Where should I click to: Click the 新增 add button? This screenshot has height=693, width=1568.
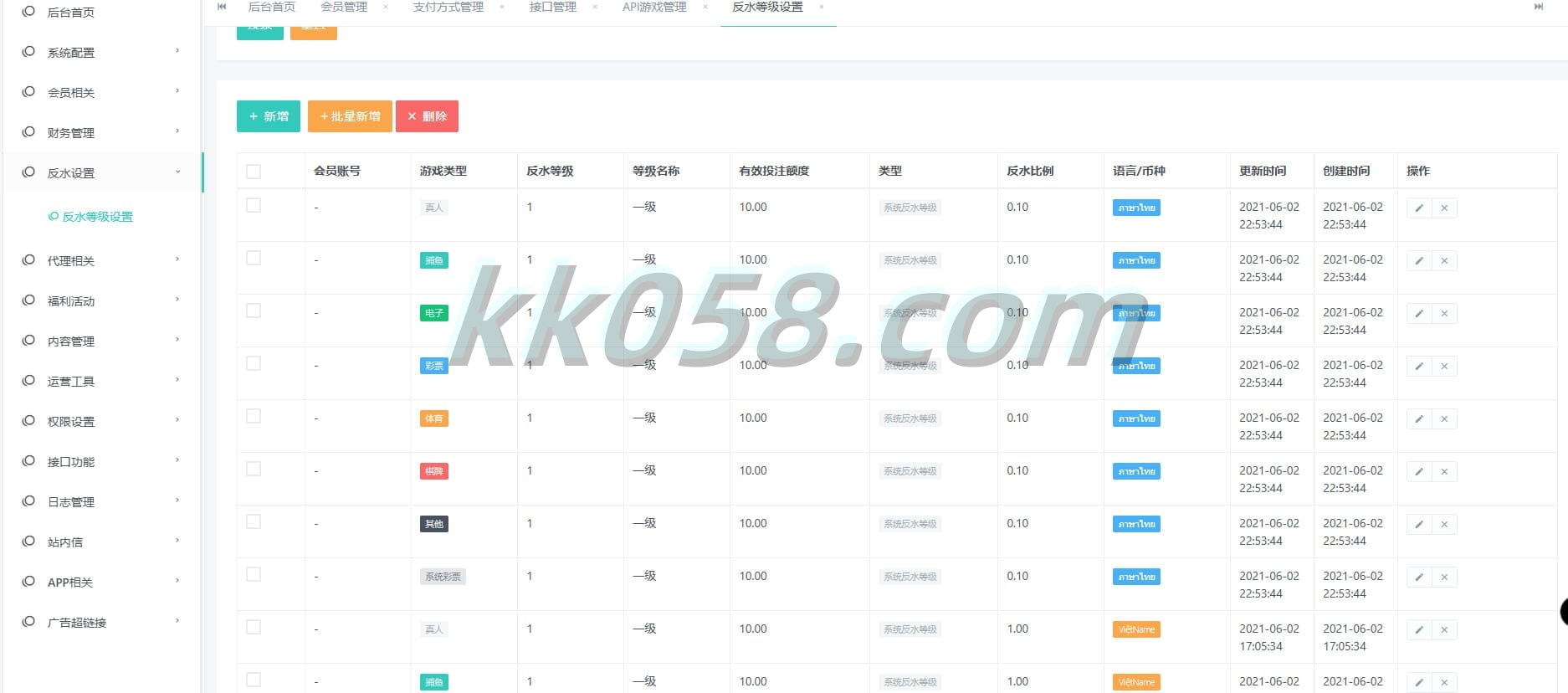pyautogui.click(x=269, y=116)
